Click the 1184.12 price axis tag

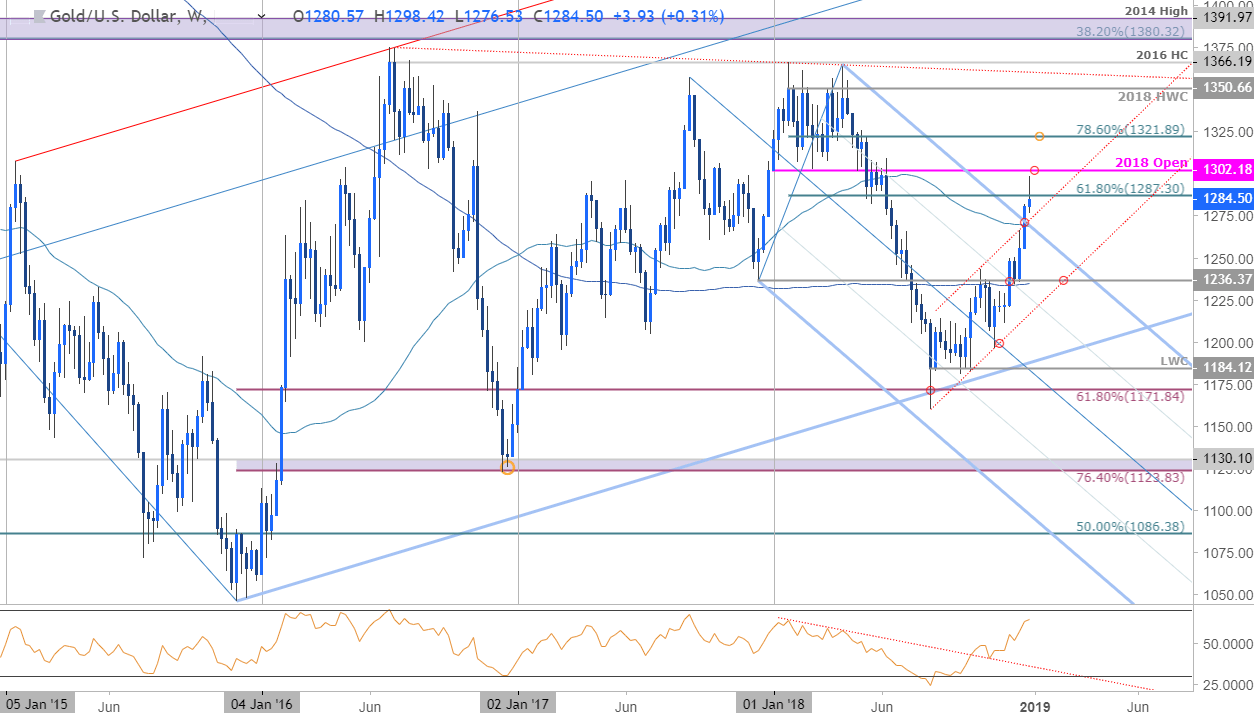click(x=1222, y=367)
